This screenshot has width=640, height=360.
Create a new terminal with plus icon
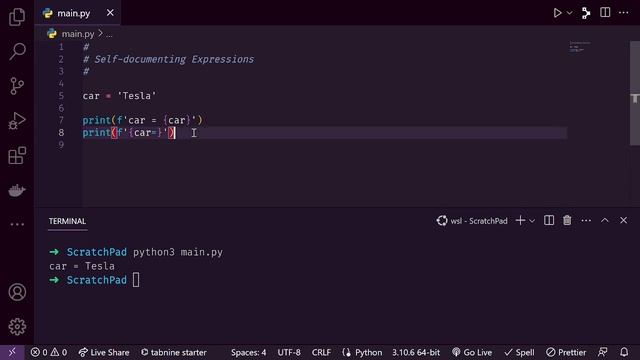(520, 220)
